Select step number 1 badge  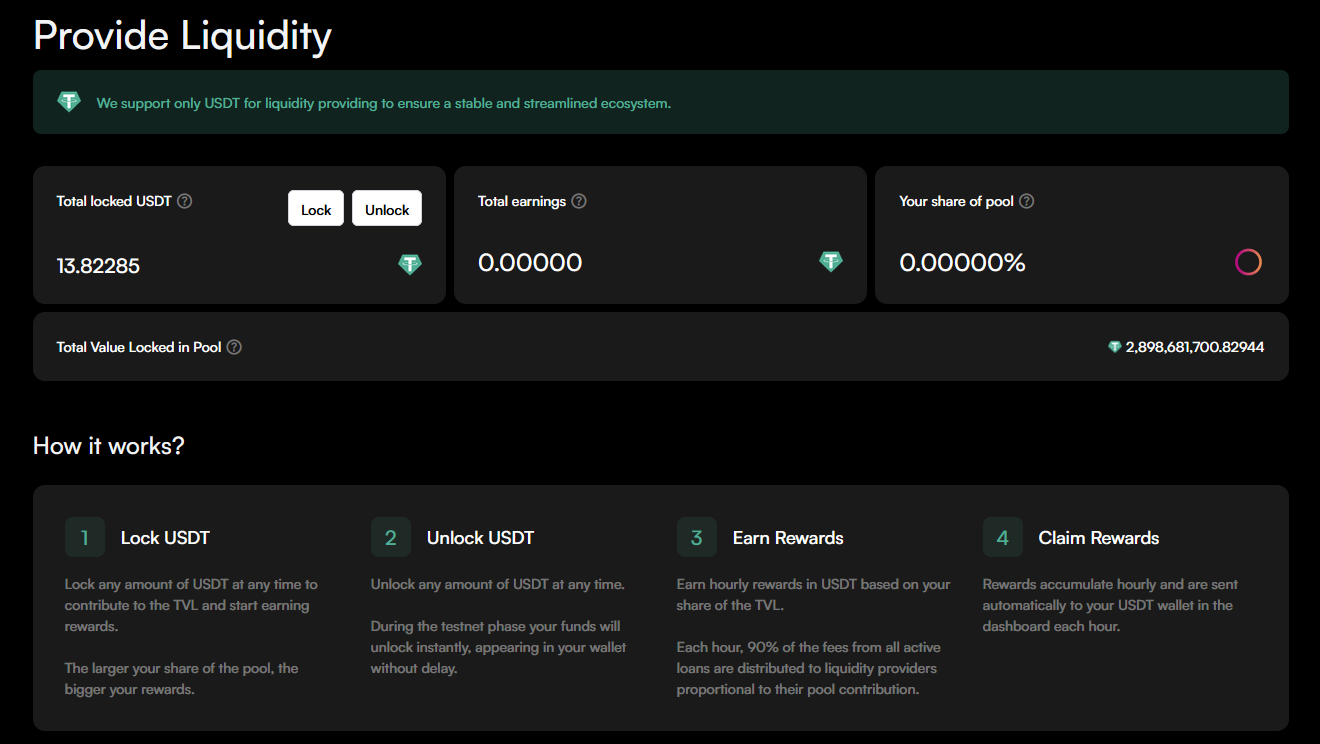85,537
